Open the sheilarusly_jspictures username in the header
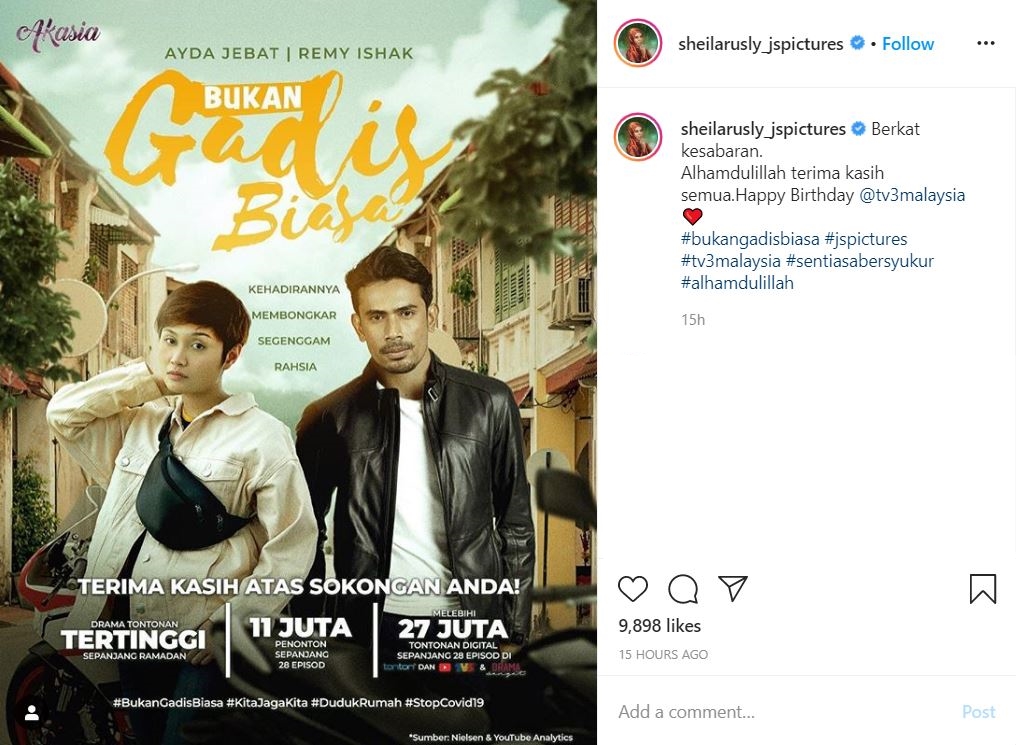Image resolution: width=1016 pixels, height=745 pixels. click(761, 43)
